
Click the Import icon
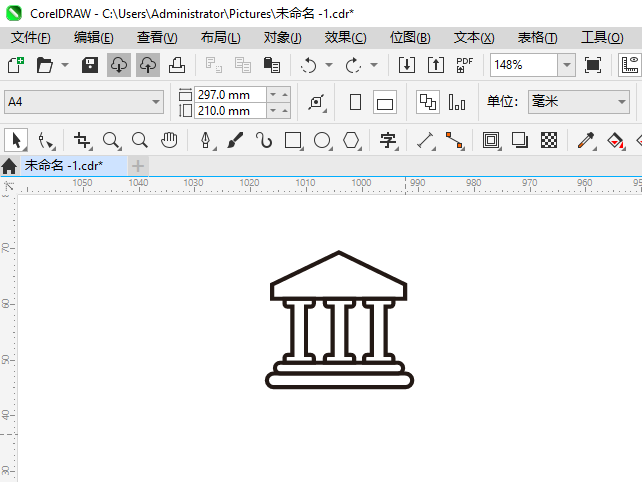(x=407, y=65)
